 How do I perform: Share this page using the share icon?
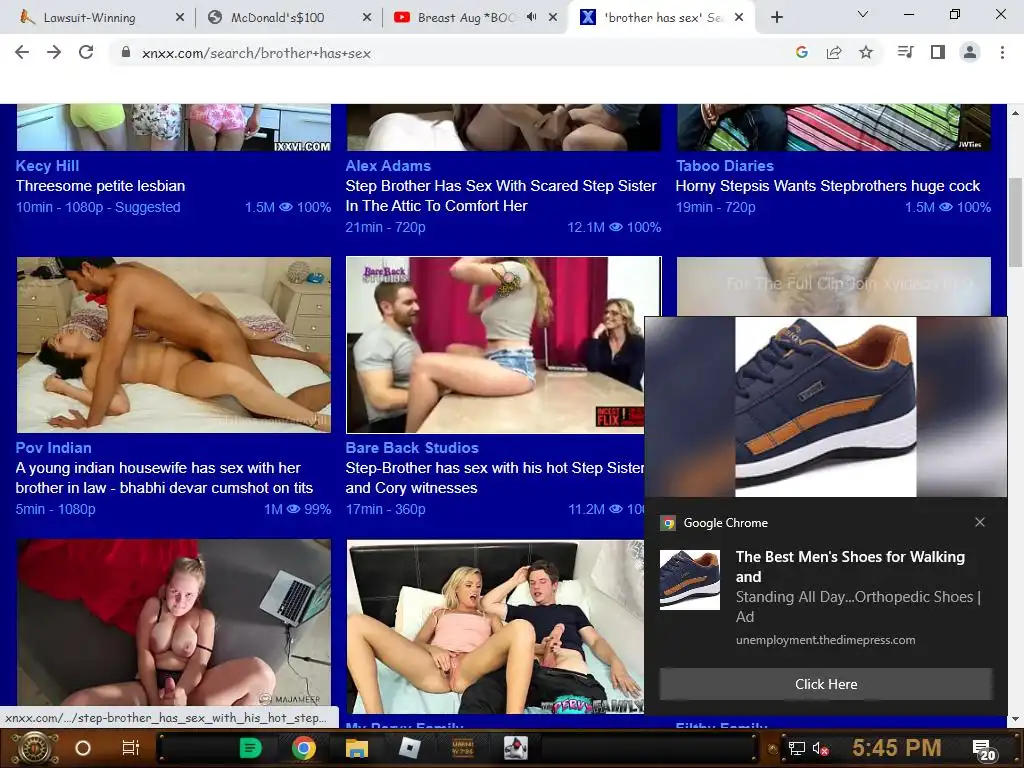point(834,52)
